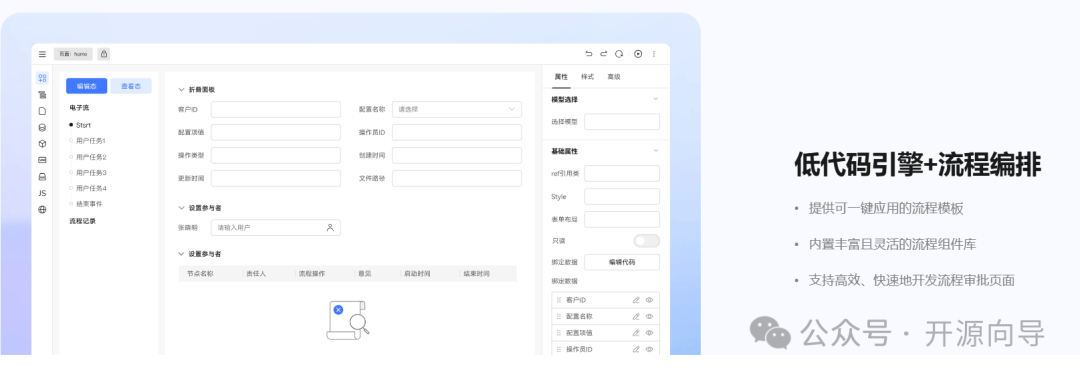Screen dimensions: 1080x377
Task: Open the card-shaped sidebar icon
Action: coord(43,160)
